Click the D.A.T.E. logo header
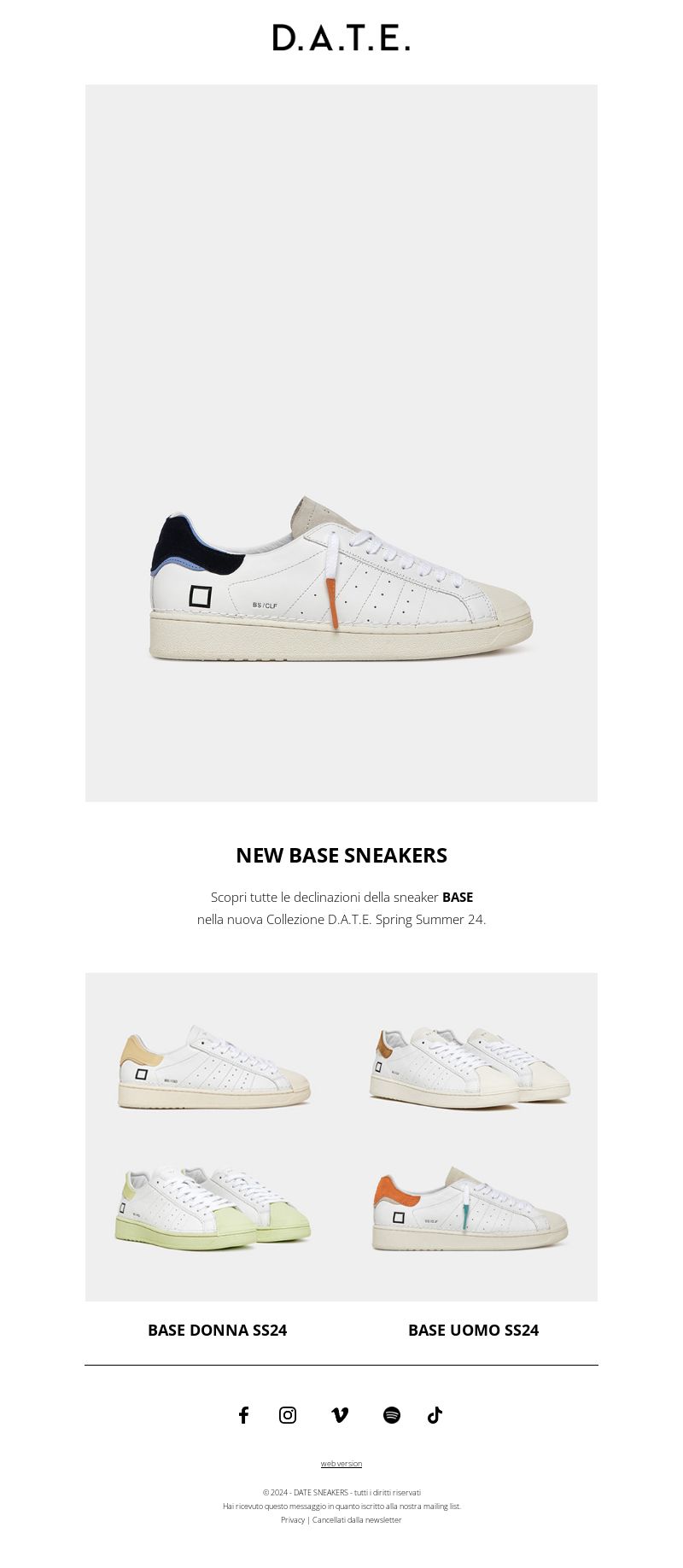The image size is (683, 1568). 341,38
